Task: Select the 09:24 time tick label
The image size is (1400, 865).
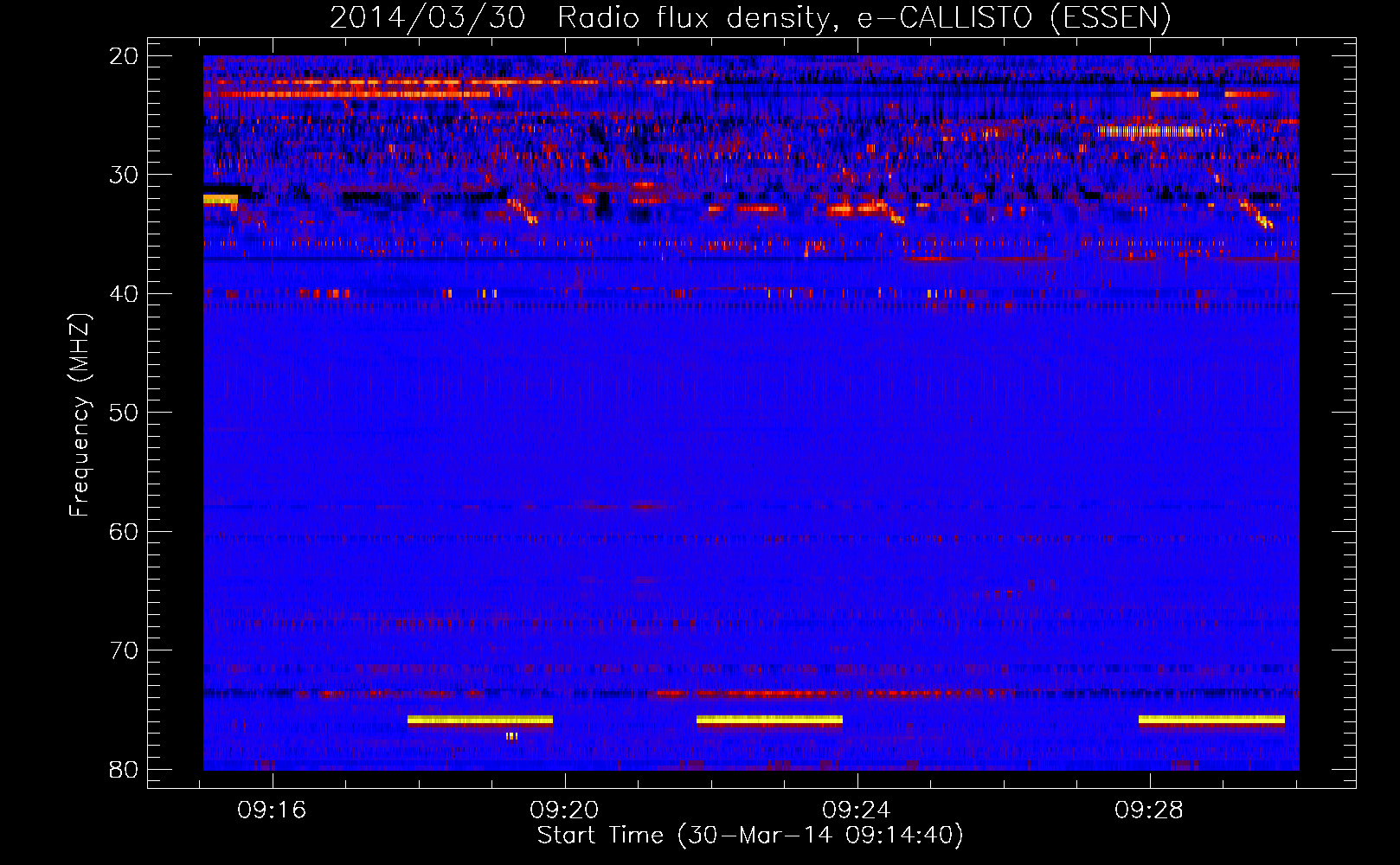Action: 857,811
